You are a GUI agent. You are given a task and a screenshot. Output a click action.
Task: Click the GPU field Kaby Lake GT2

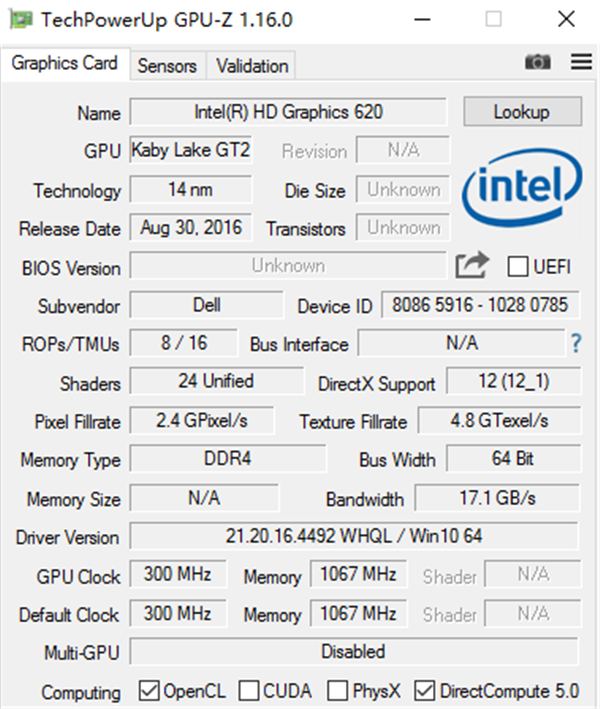tap(191, 150)
